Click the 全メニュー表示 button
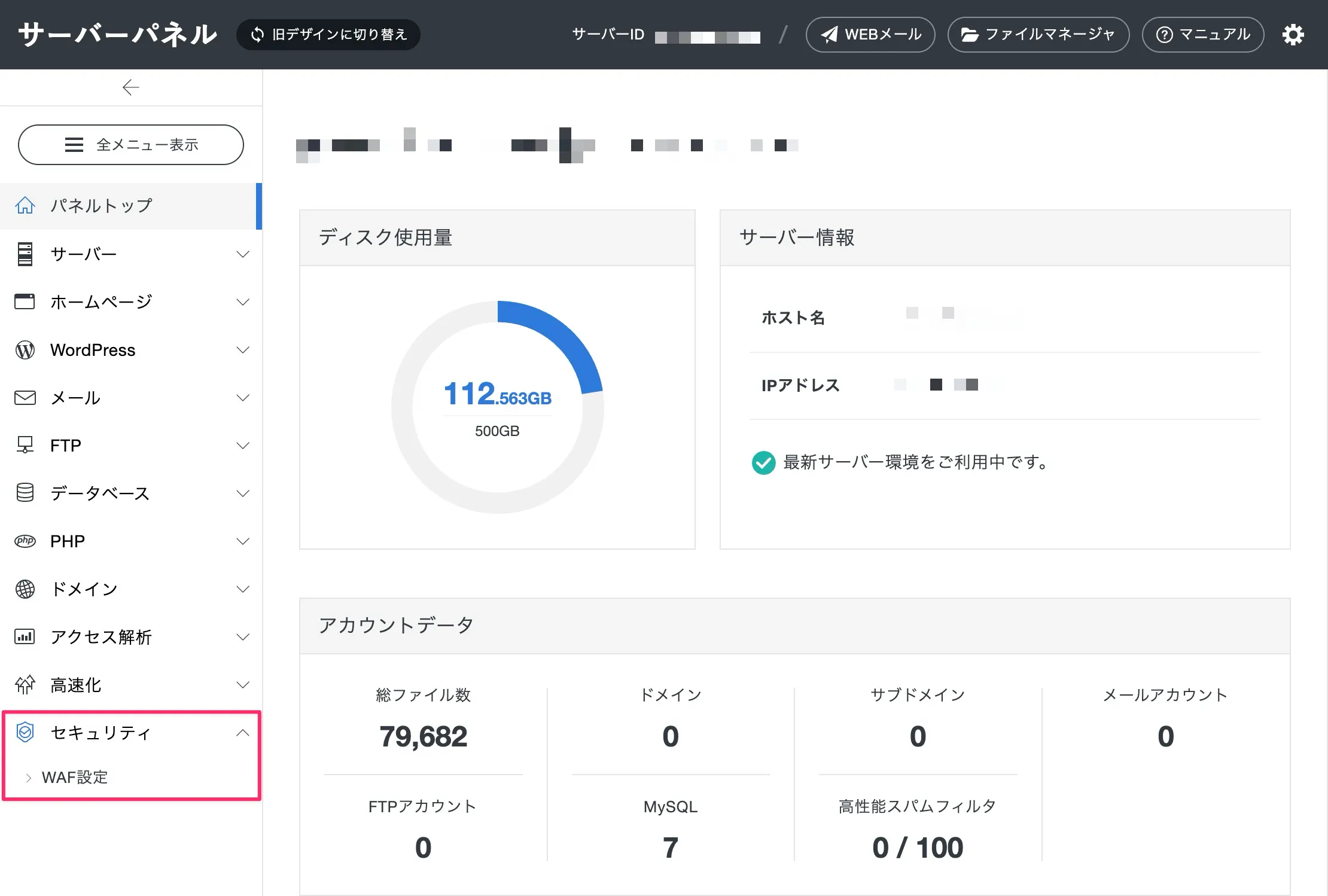 [131, 145]
